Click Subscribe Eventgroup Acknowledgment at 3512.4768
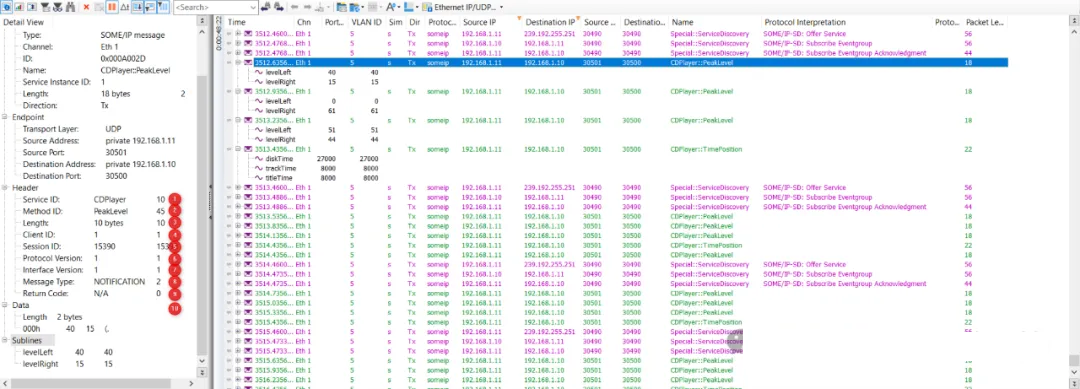Image resolution: width=1080 pixels, height=389 pixels. (x=844, y=52)
